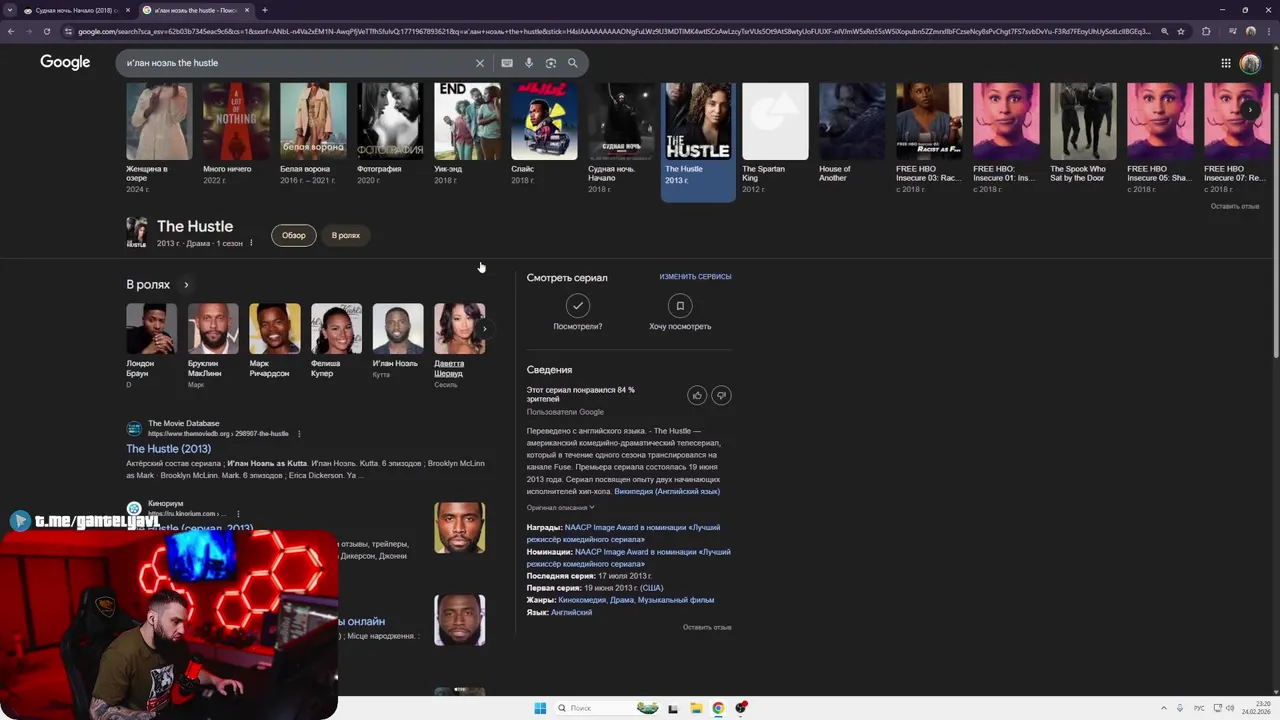
Task: Click the Google logo
Action: [65, 62]
